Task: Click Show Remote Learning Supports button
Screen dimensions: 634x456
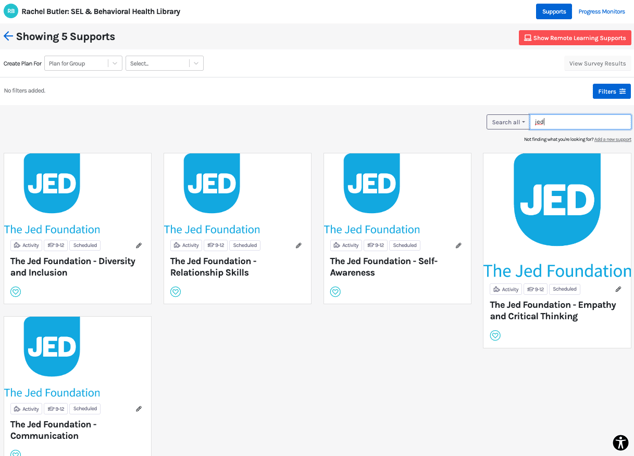Action: point(575,38)
